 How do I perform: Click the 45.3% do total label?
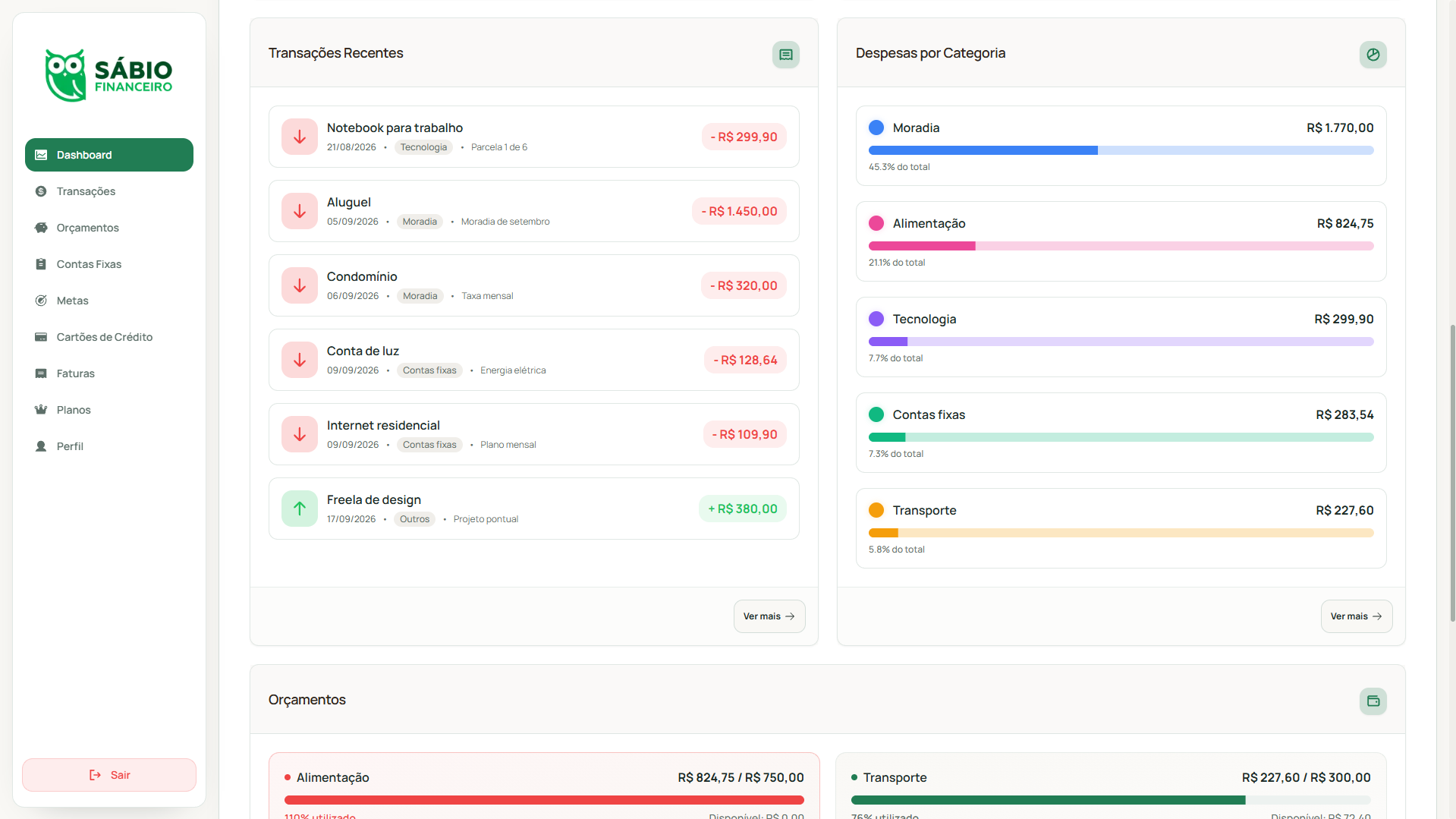click(899, 167)
